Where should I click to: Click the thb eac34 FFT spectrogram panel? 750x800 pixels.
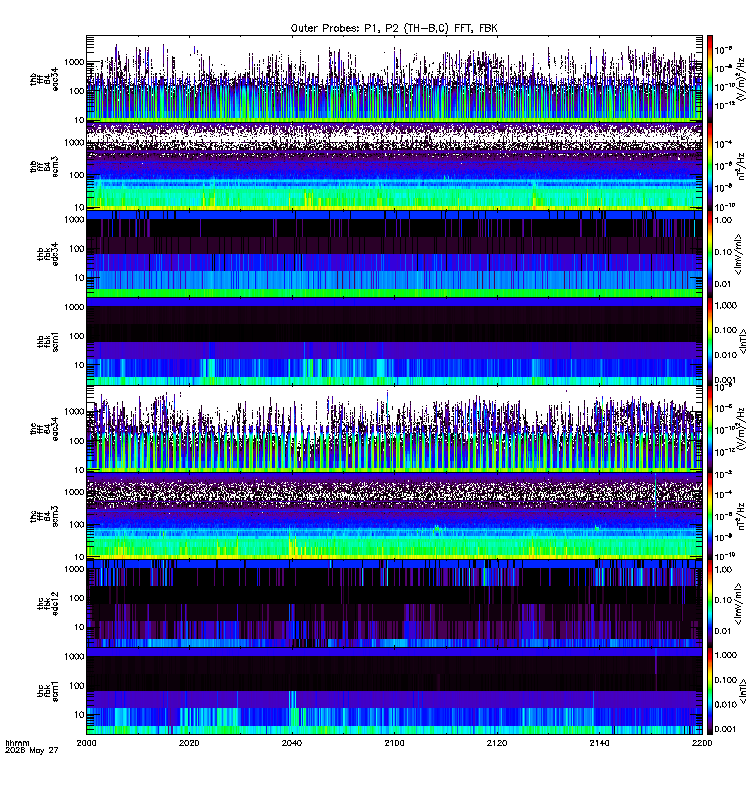coord(394,79)
